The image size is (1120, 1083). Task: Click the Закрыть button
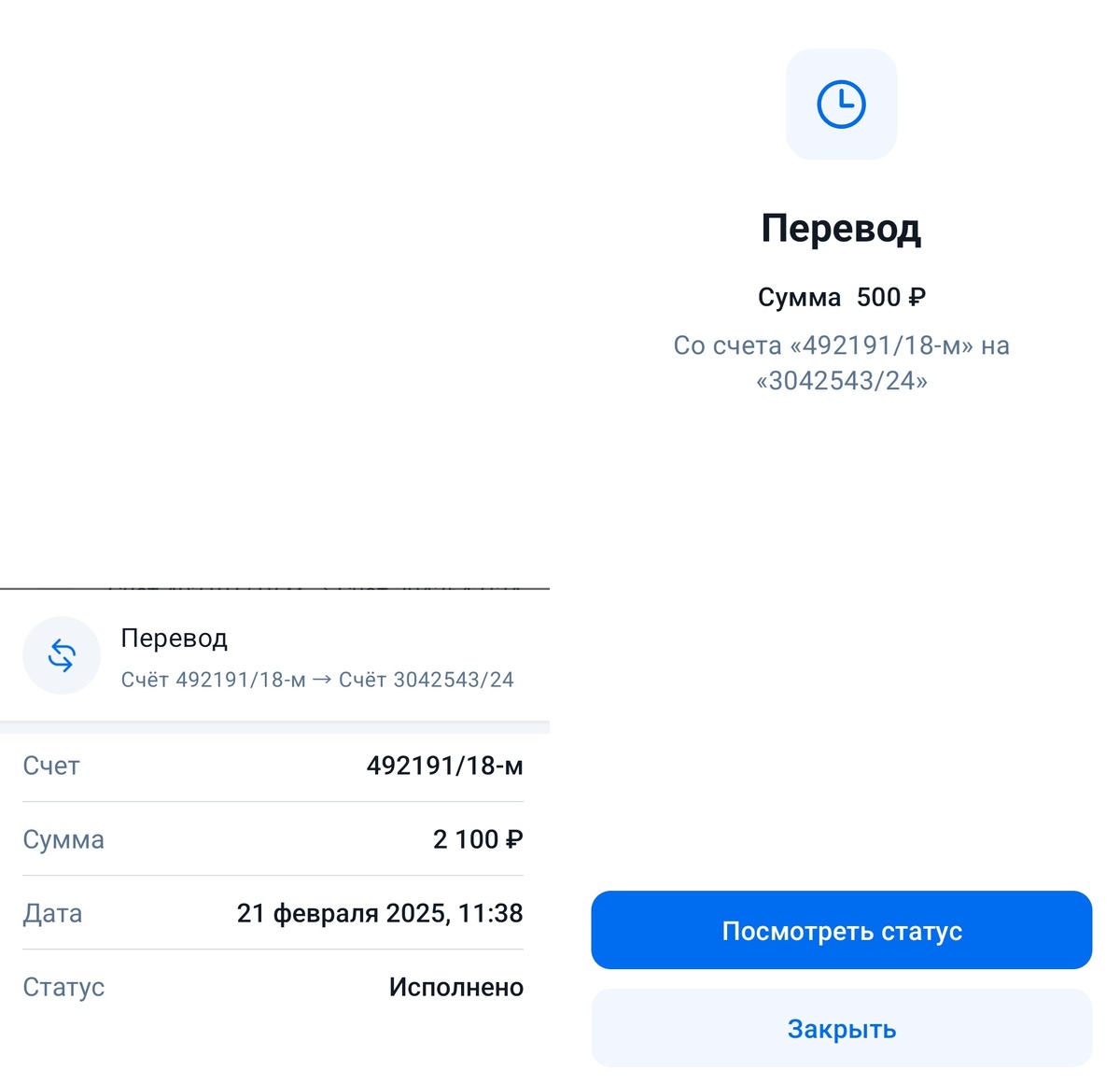[841, 1028]
